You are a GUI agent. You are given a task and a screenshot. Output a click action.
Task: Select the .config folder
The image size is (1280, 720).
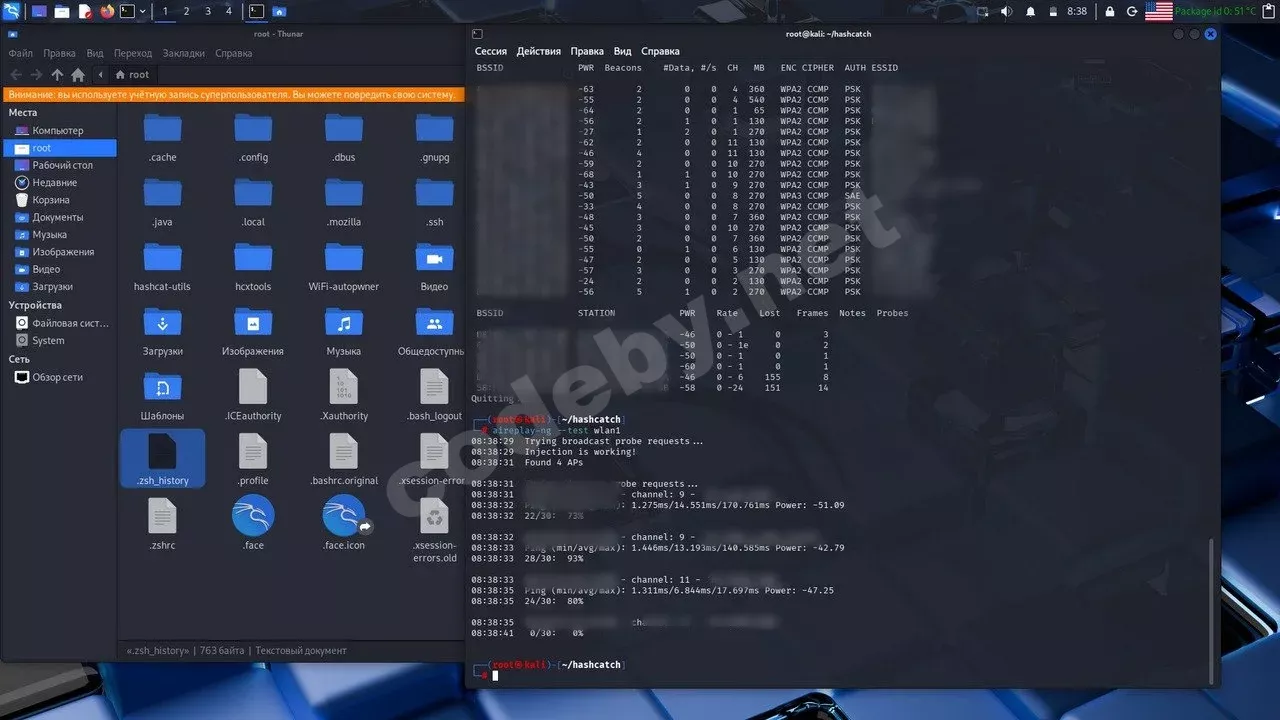(253, 137)
